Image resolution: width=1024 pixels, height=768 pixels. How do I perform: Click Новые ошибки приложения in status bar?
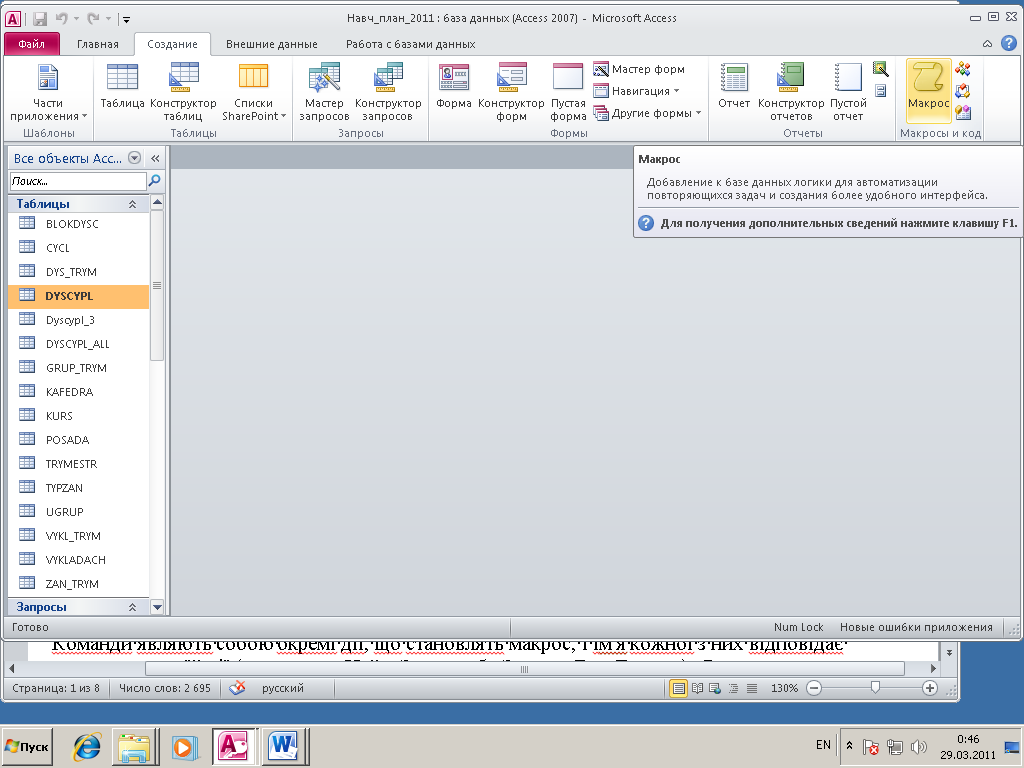[x=916, y=627]
